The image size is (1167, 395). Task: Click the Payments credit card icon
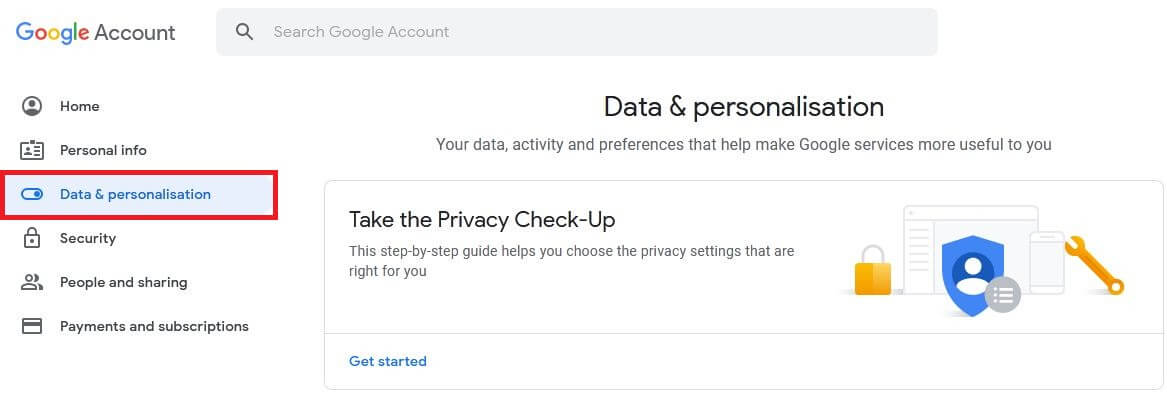pyautogui.click(x=32, y=326)
